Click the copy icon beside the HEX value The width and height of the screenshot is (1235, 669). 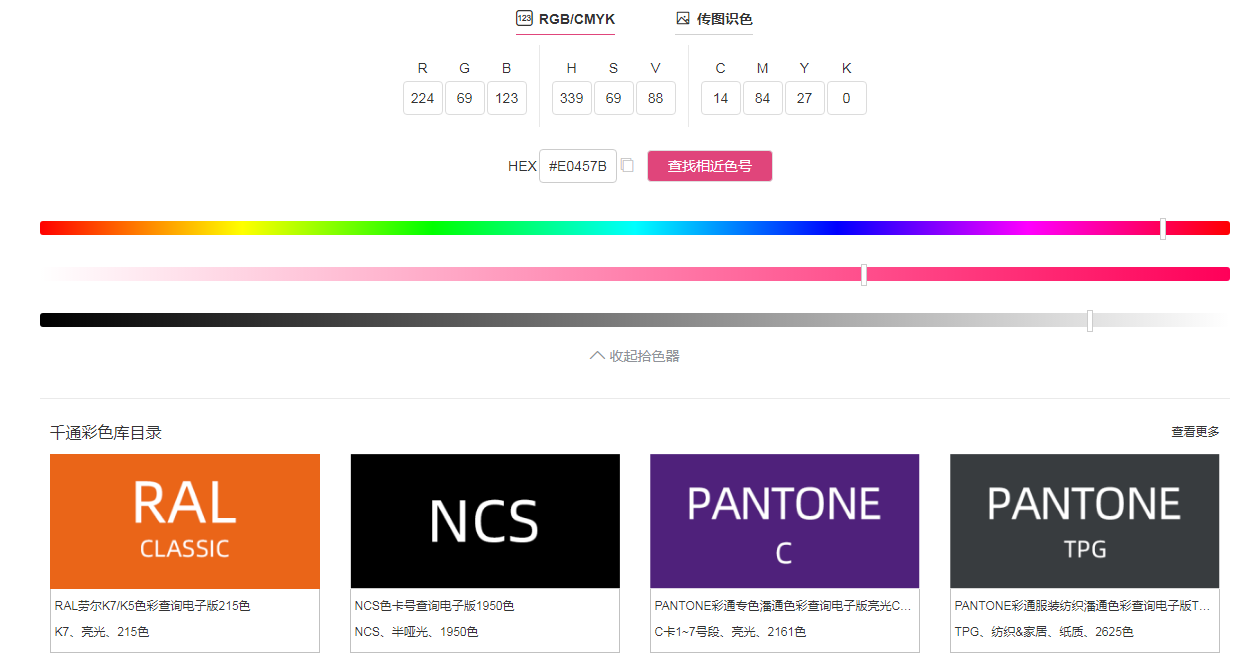(x=628, y=165)
